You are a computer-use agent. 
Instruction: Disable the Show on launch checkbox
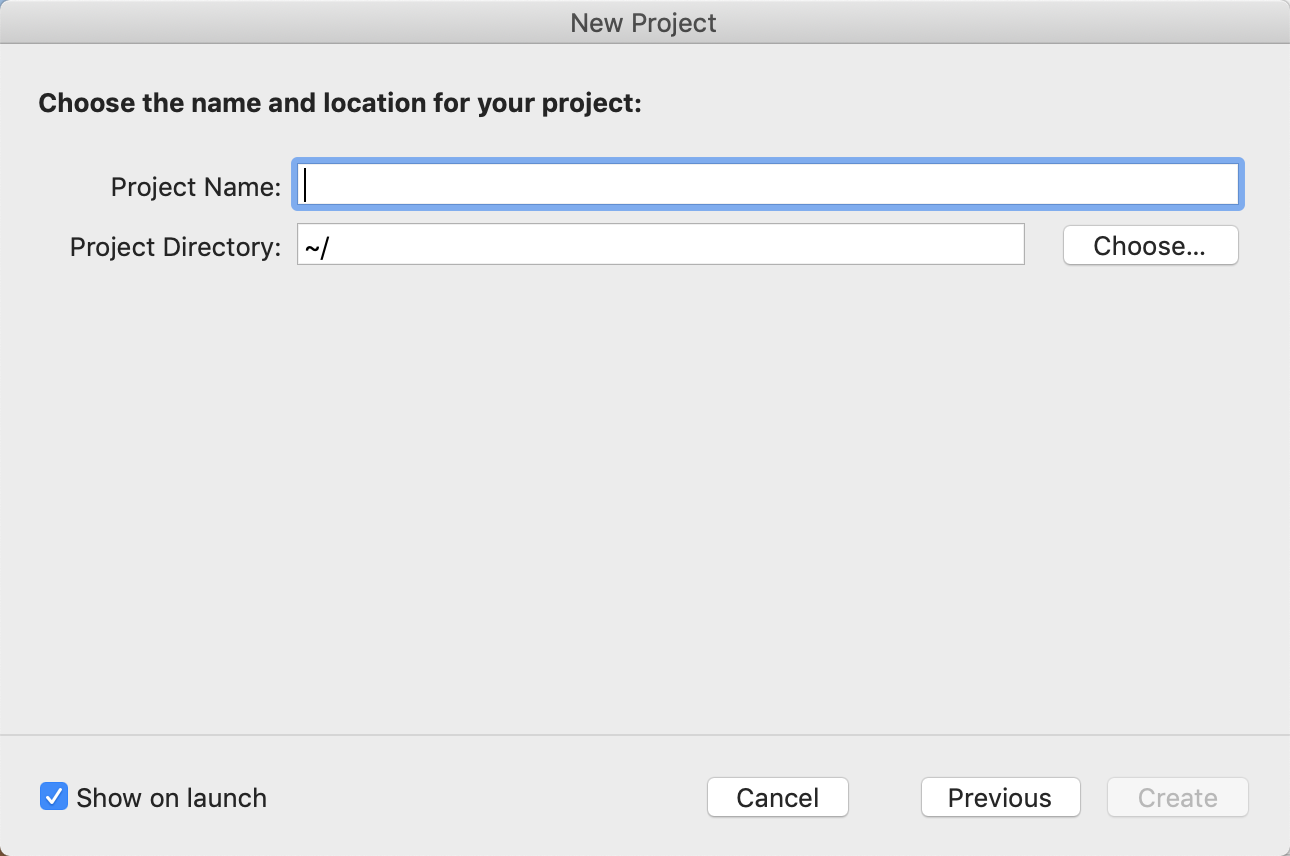coord(53,797)
